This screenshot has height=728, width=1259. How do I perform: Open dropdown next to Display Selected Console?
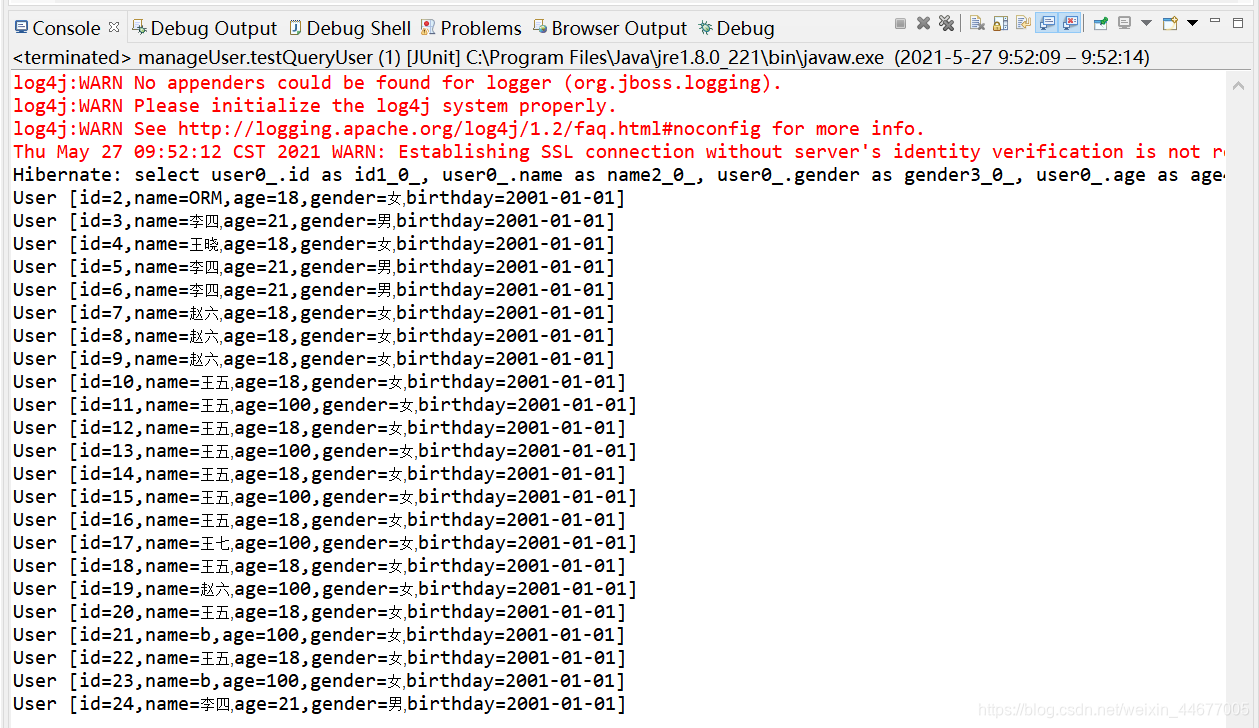pyautogui.click(x=1146, y=23)
